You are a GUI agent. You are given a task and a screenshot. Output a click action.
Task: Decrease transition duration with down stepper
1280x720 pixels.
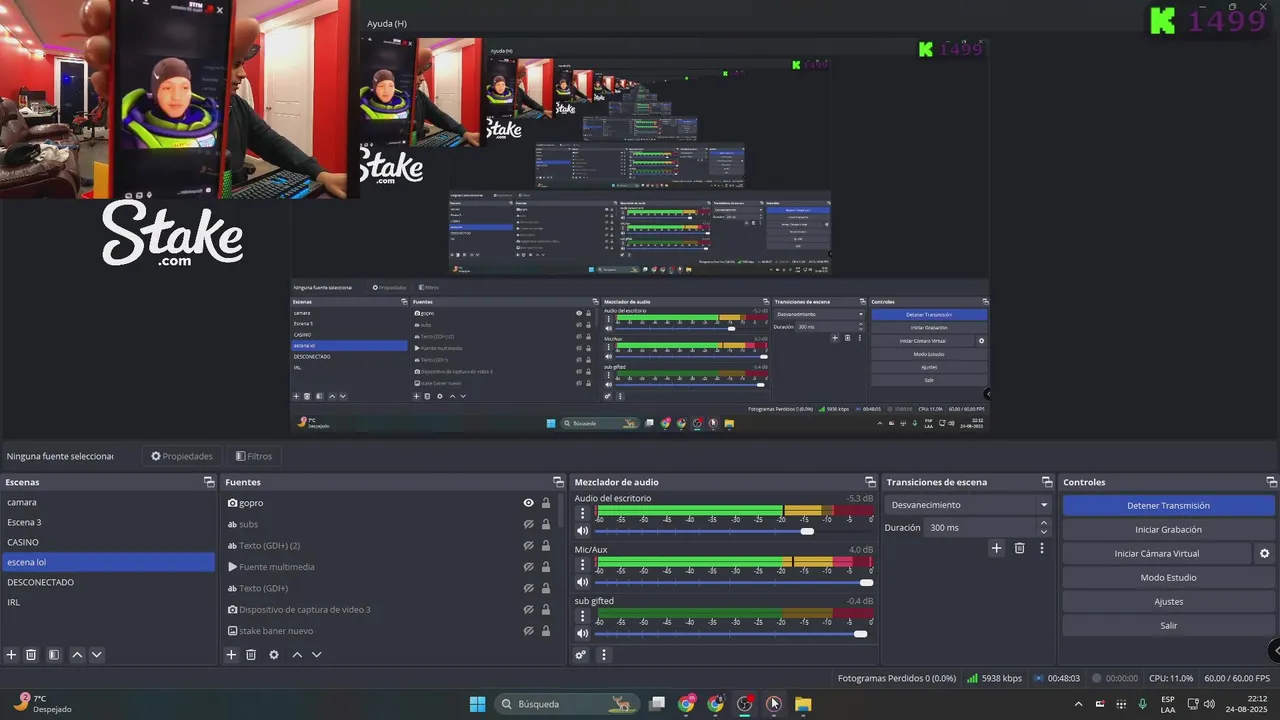tap(1044, 532)
